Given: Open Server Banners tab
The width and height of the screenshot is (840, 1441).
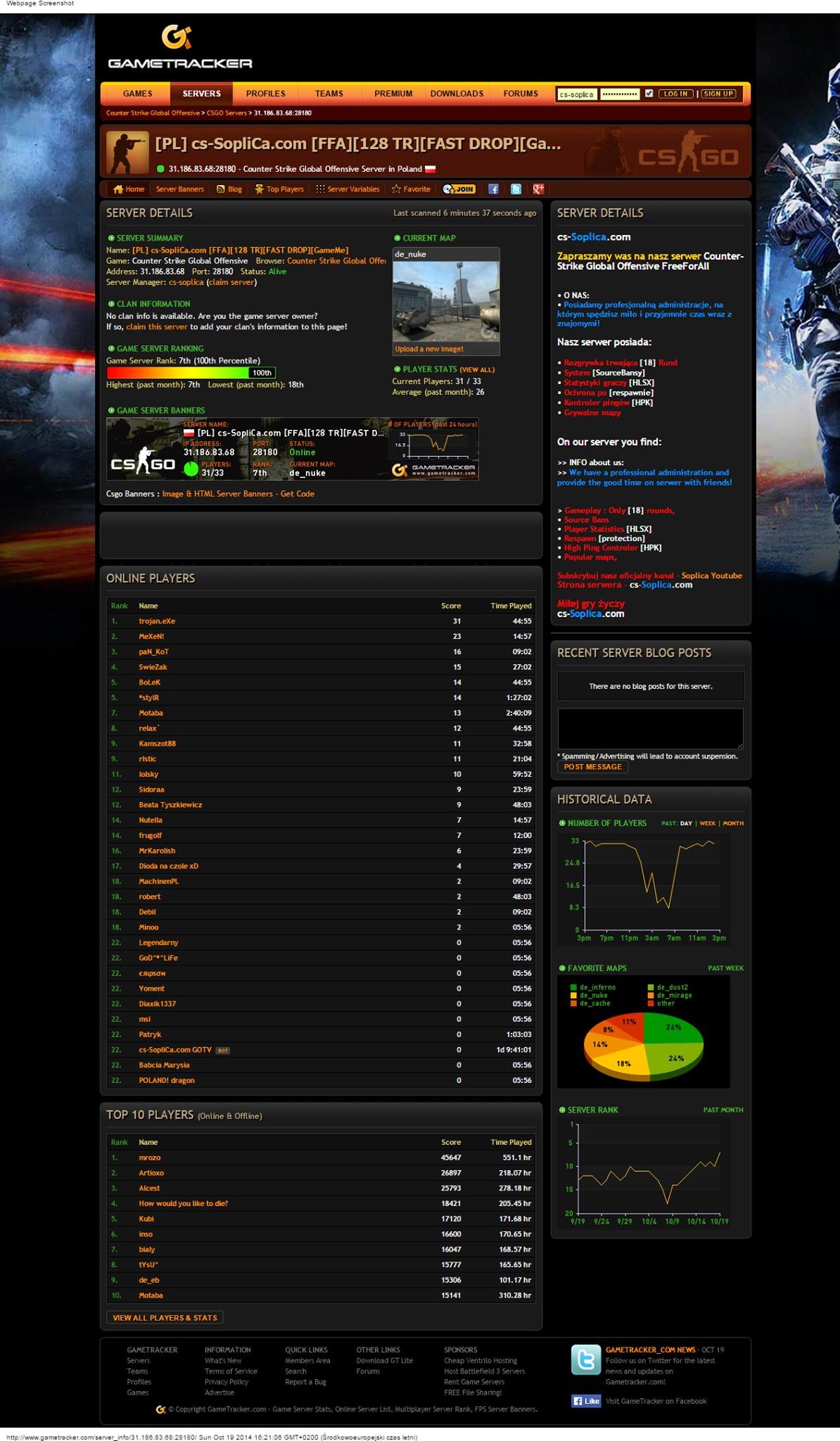Looking at the screenshot, I should point(179,189).
